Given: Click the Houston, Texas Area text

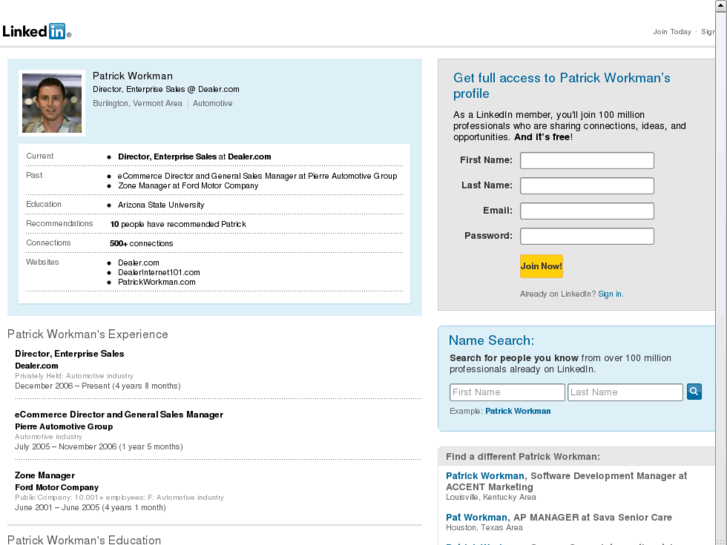Looking at the screenshot, I should point(484,528).
